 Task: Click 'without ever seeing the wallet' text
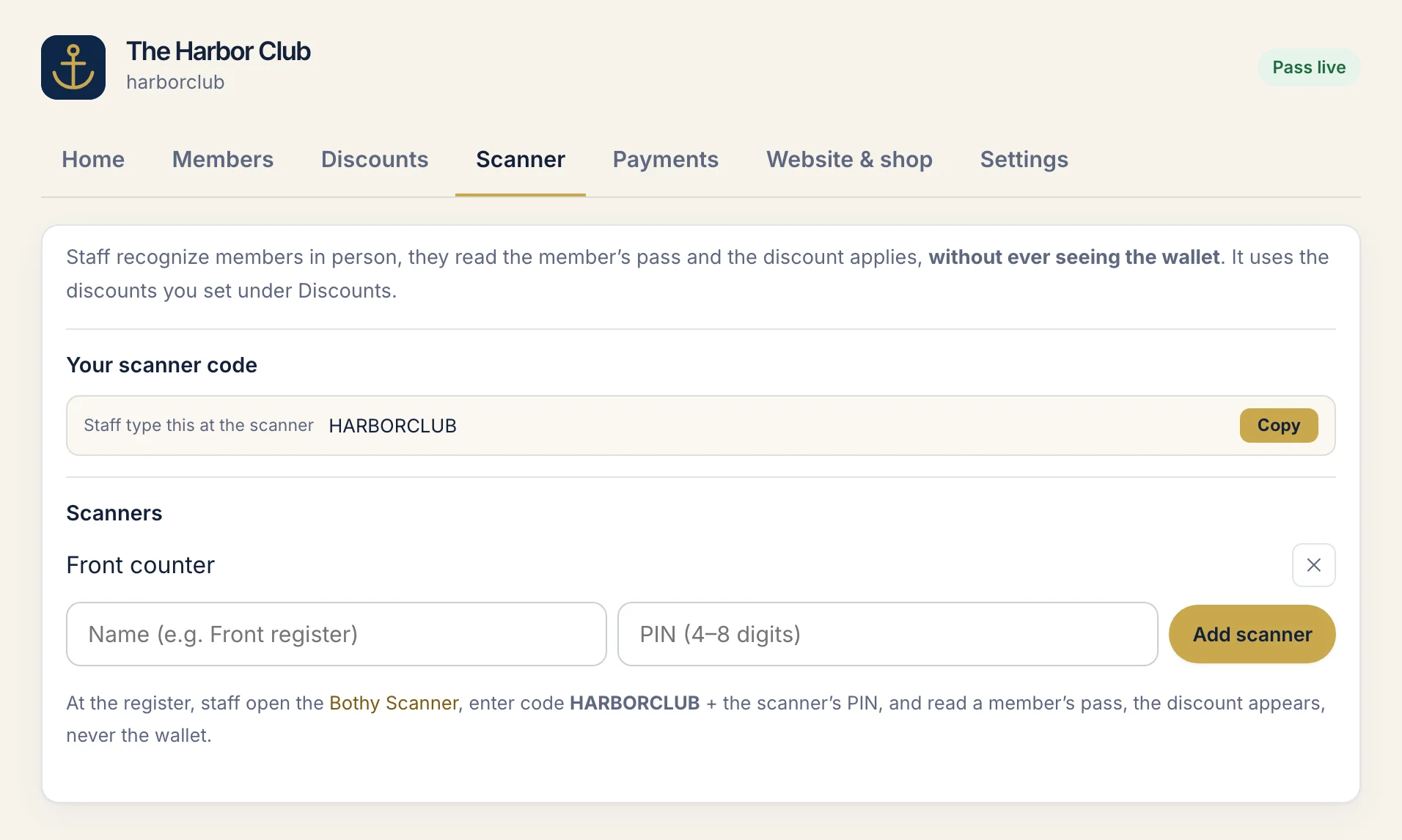coord(1074,257)
